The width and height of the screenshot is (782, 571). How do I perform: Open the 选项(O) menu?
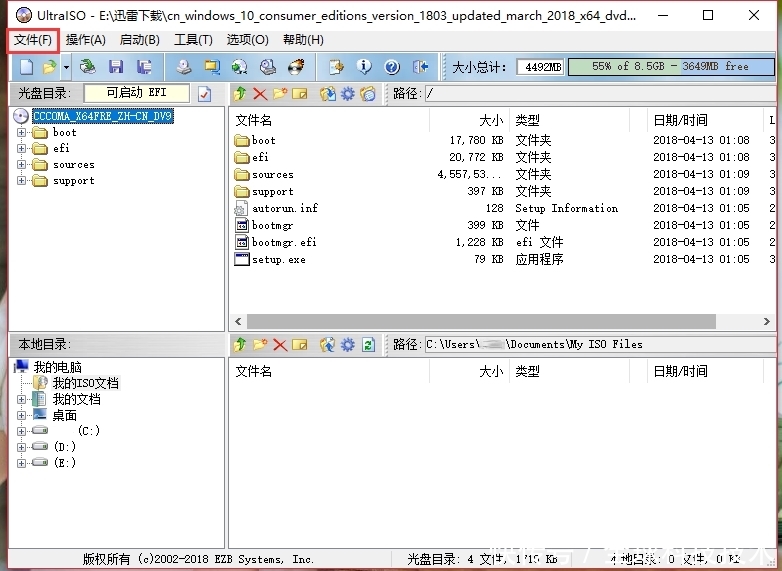(247, 40)
